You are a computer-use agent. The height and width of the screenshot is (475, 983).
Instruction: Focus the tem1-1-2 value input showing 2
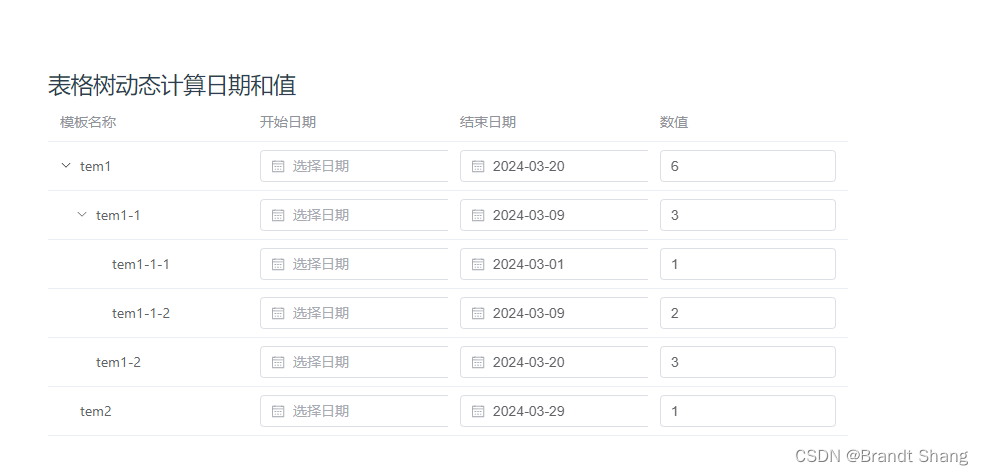tap(747, 313)
